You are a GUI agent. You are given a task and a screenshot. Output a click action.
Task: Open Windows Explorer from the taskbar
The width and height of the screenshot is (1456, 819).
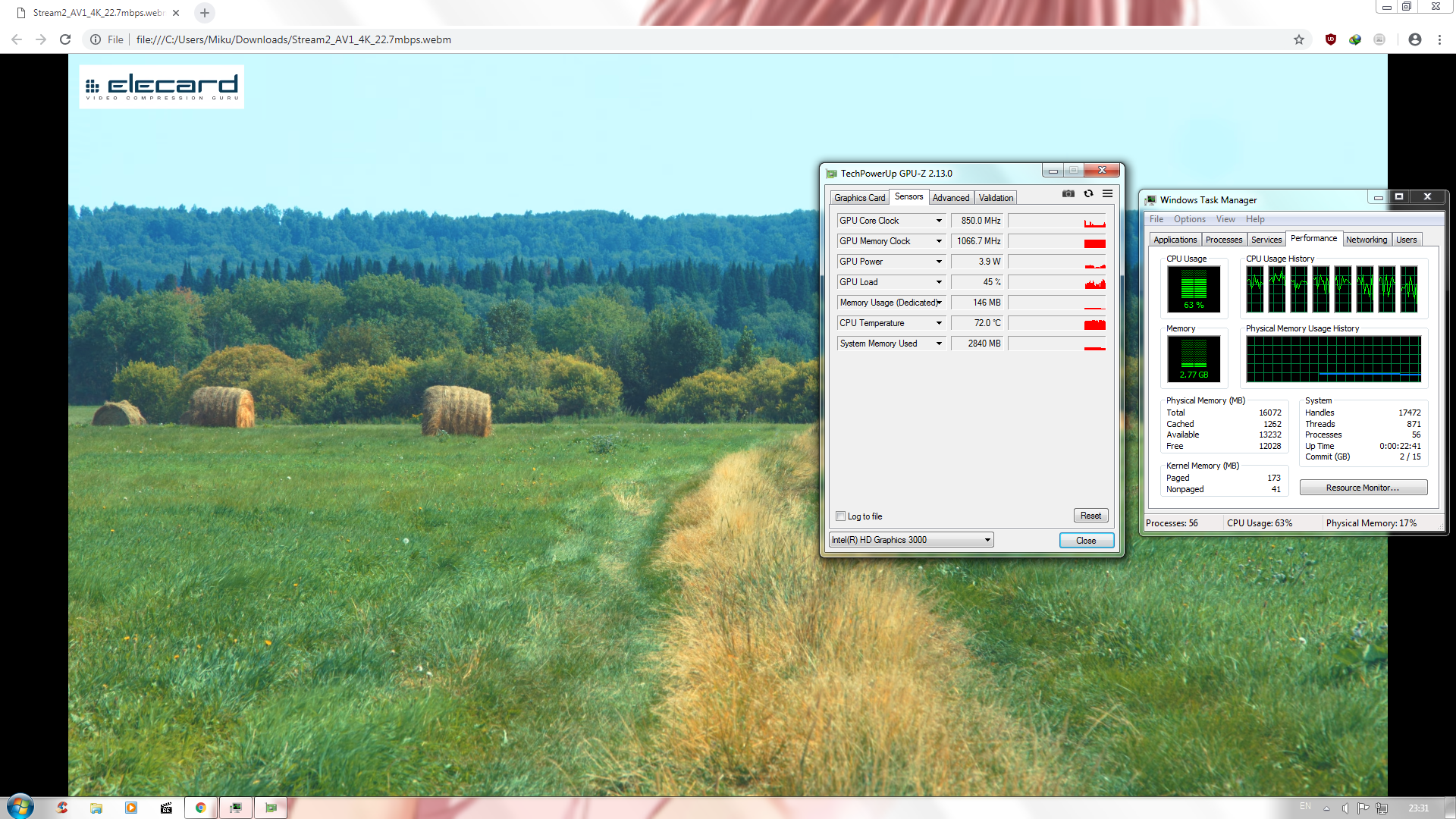pyautogui.click(x=96, y=808)
